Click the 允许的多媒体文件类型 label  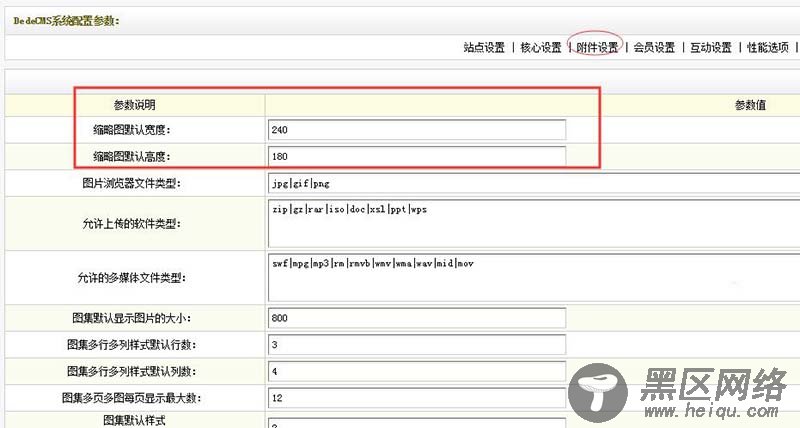(132, 278)
